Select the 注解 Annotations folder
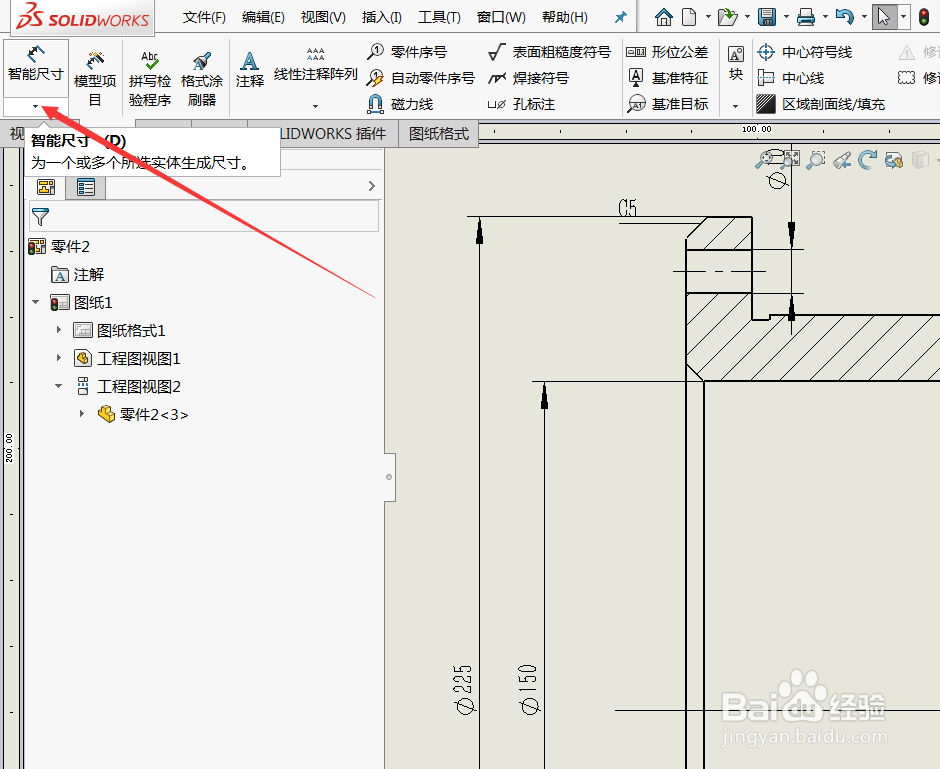Viewport: 940px width, 769px height. [x=77, y=275]
